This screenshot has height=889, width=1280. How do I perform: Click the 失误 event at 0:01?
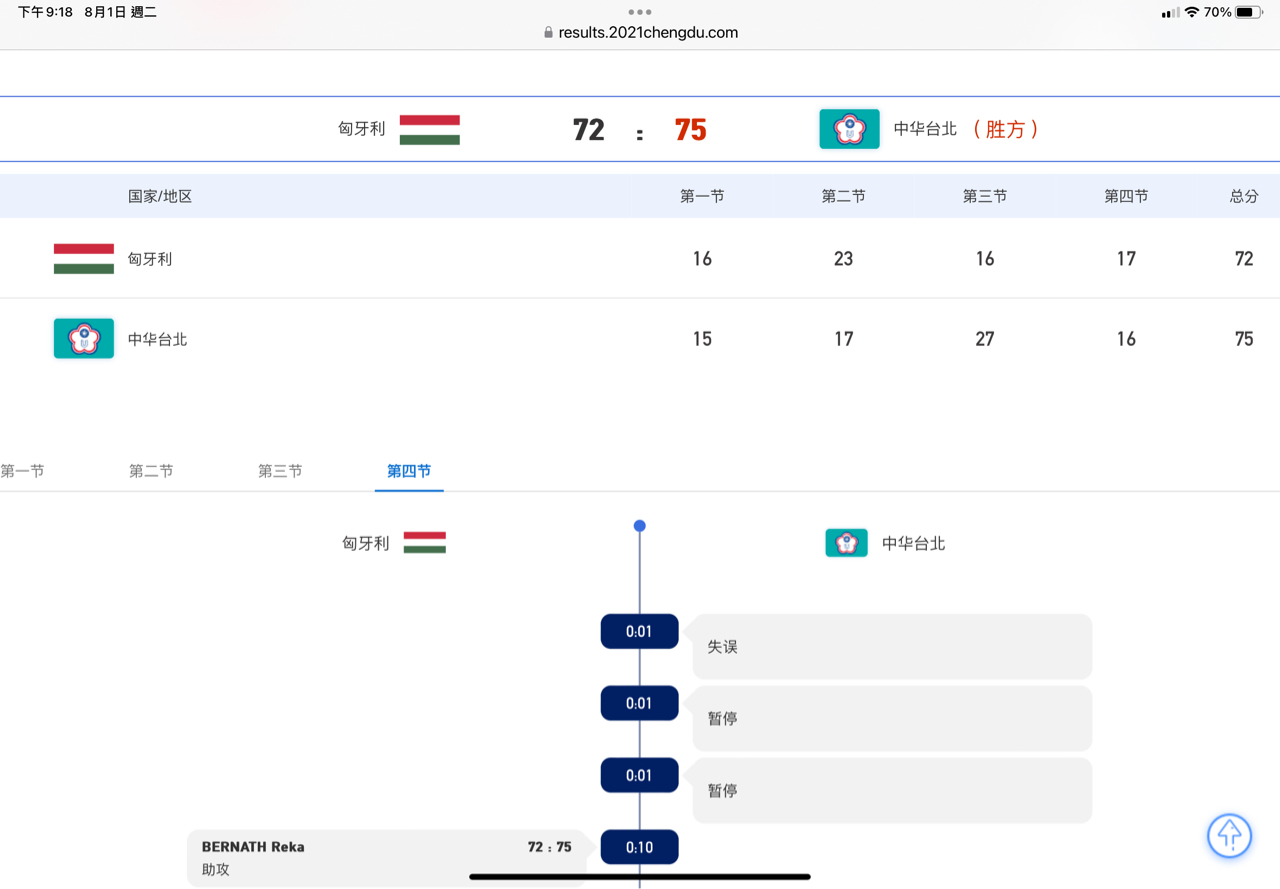click(891, 647)
